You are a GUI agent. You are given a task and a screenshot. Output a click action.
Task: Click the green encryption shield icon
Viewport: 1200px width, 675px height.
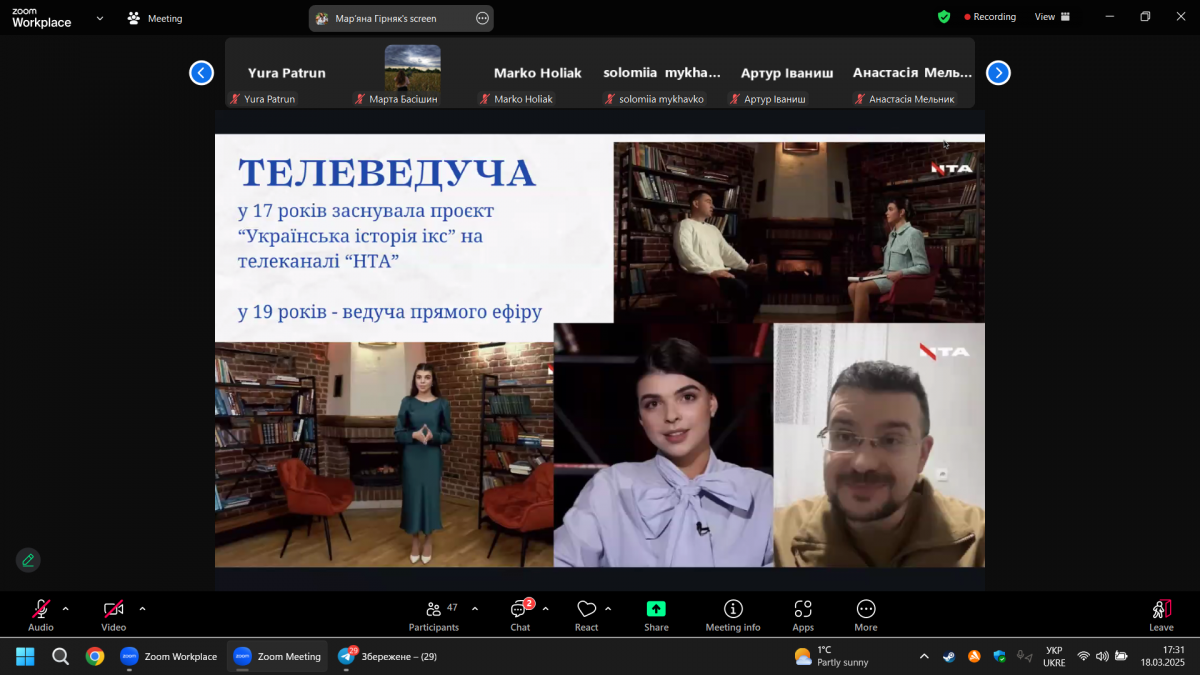[x=944, y=17]
